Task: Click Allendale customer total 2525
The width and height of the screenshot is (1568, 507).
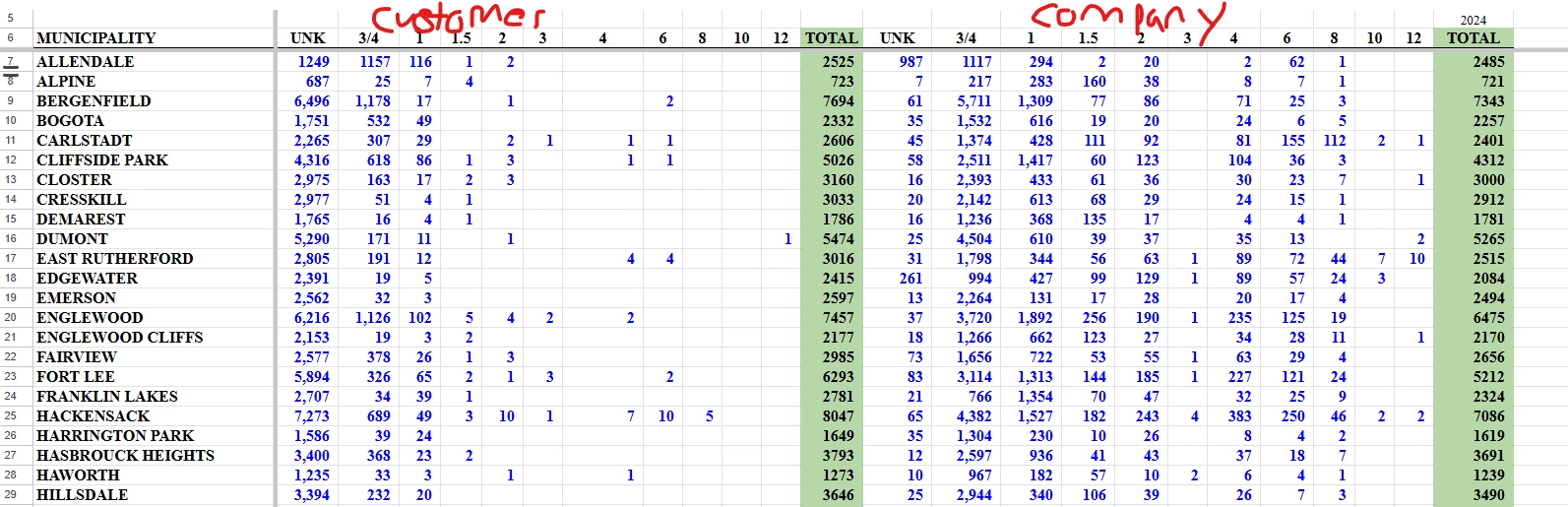Action: pyautogui.click(x=838, y=62)
